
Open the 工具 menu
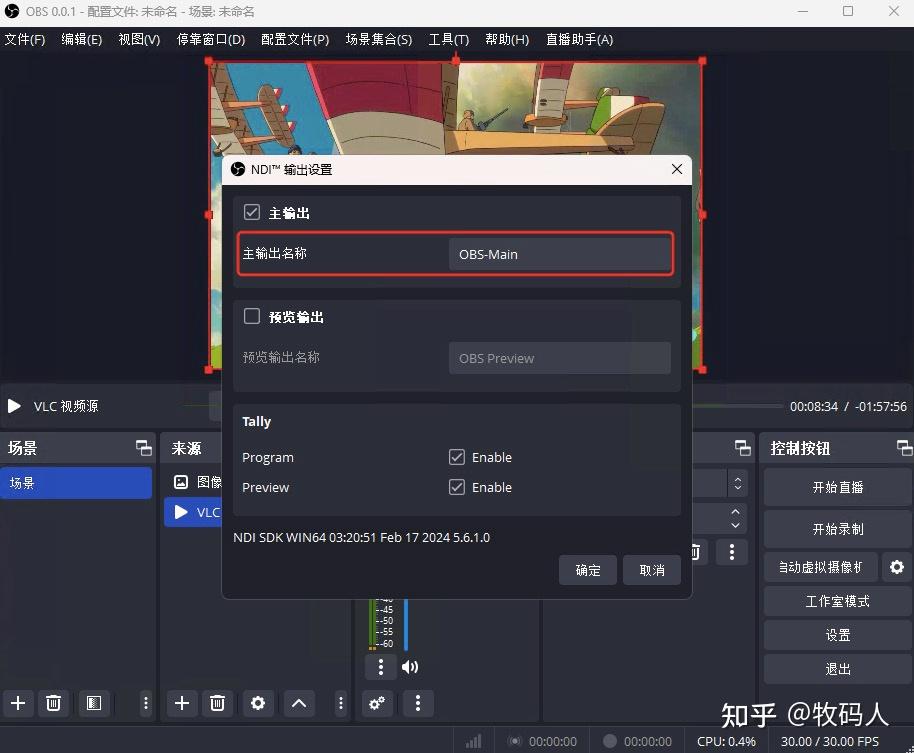[448, 39]
